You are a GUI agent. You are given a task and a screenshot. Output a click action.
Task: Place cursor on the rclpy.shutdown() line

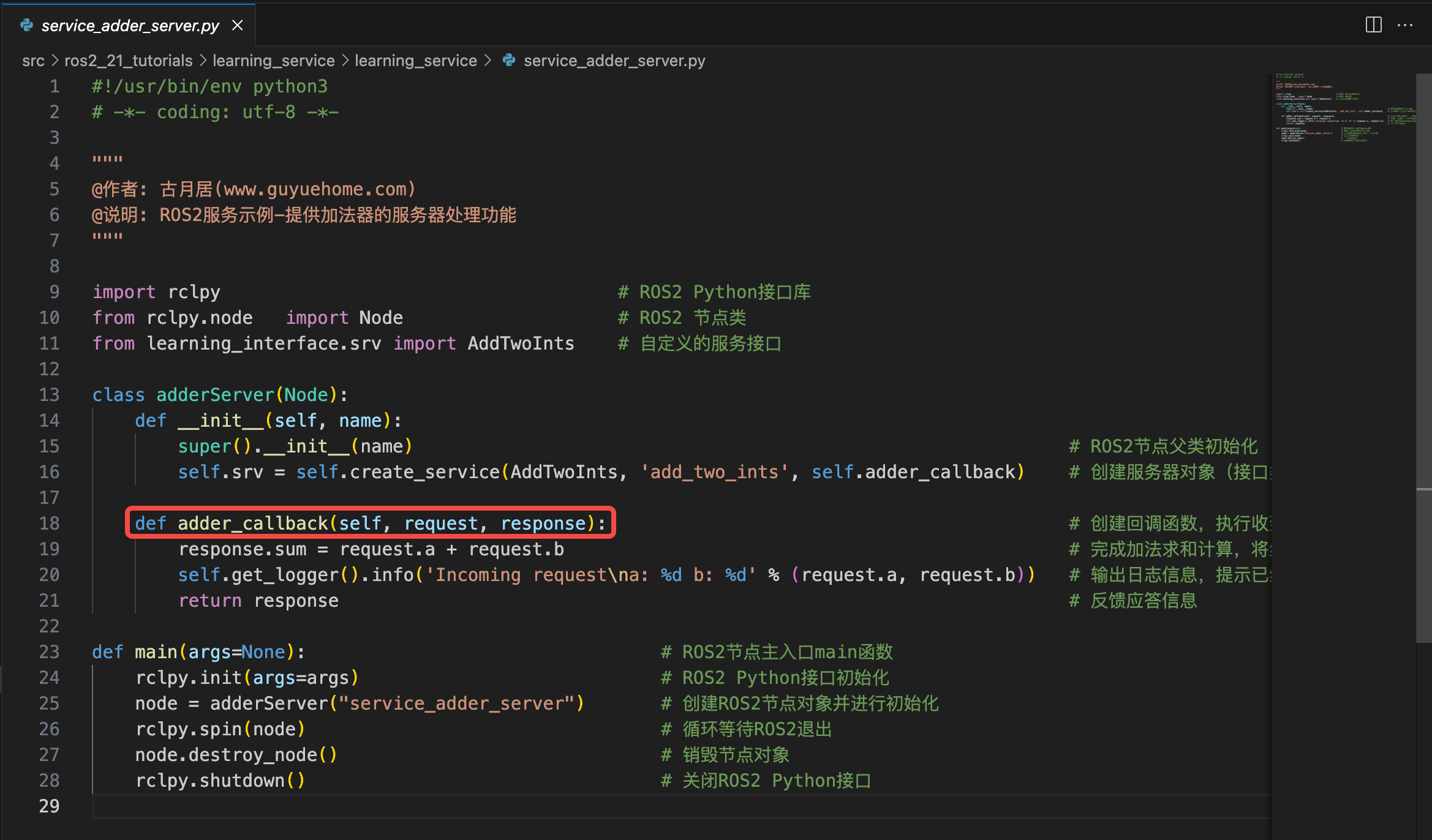(220, 780)
